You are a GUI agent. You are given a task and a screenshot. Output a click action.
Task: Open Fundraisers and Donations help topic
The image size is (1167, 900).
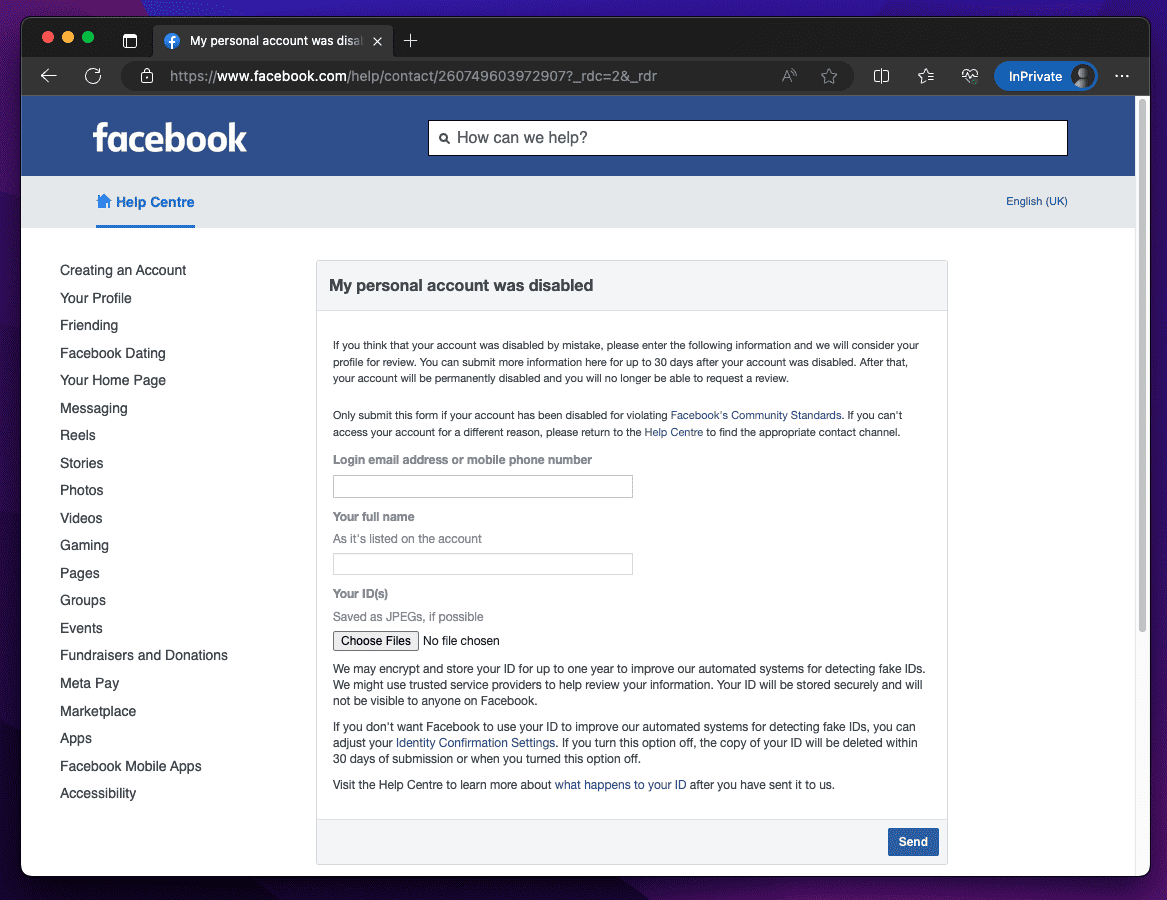click(144, 655)
